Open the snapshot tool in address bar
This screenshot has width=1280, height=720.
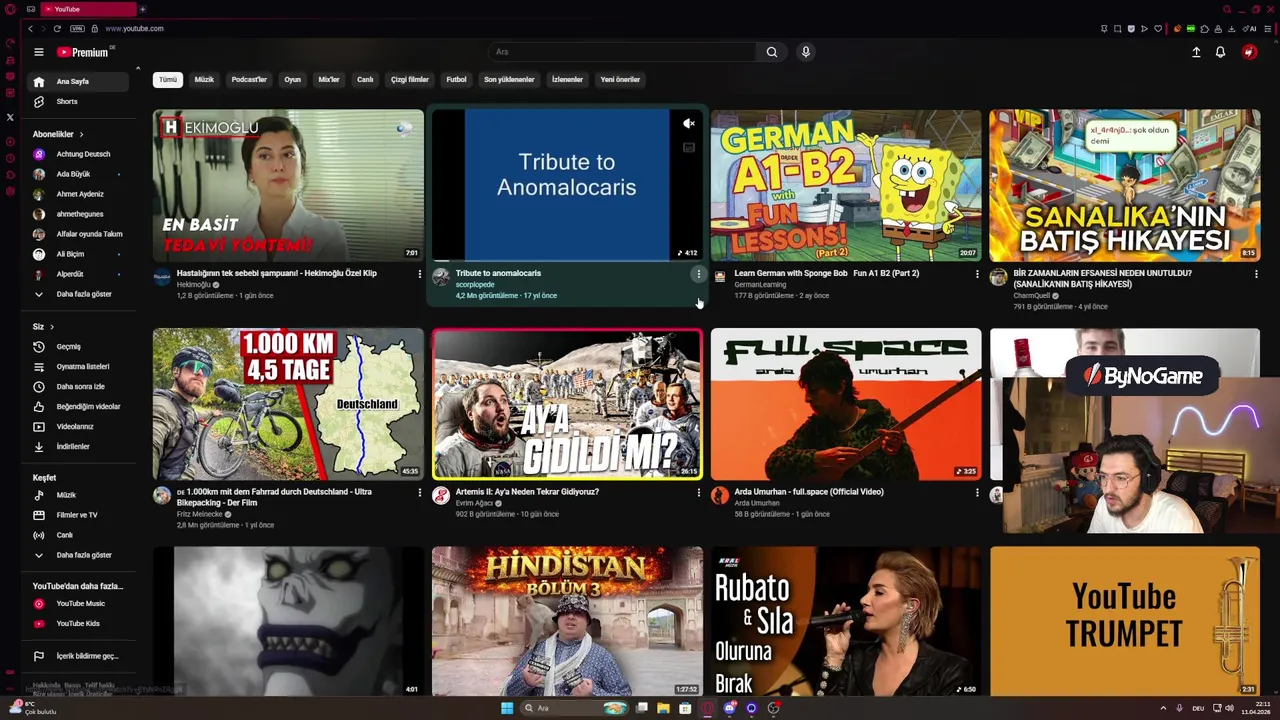pos(1118,29)
